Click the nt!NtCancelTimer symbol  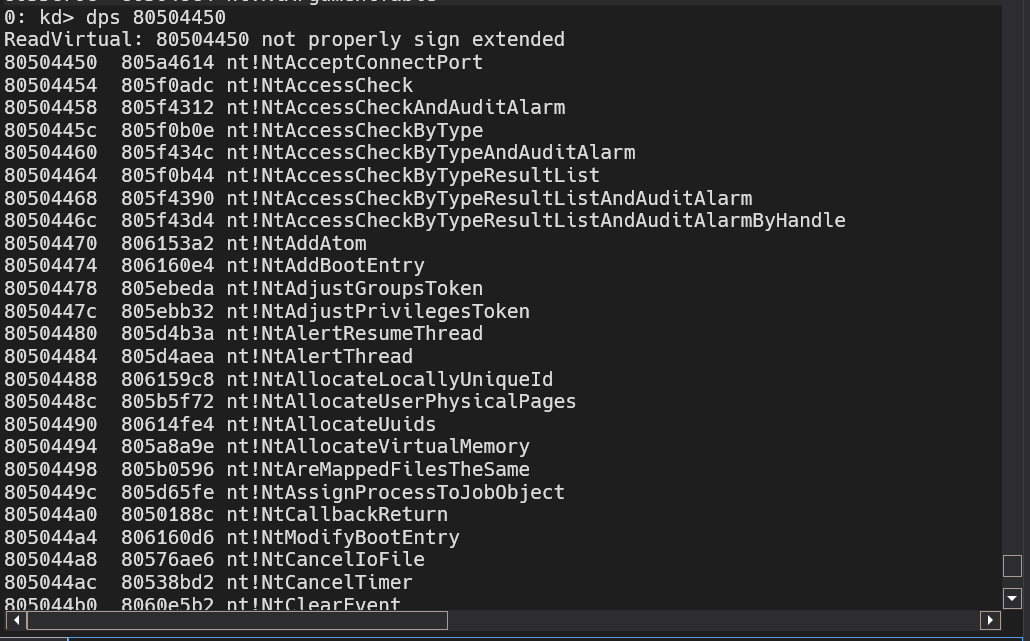click(319, 582)
